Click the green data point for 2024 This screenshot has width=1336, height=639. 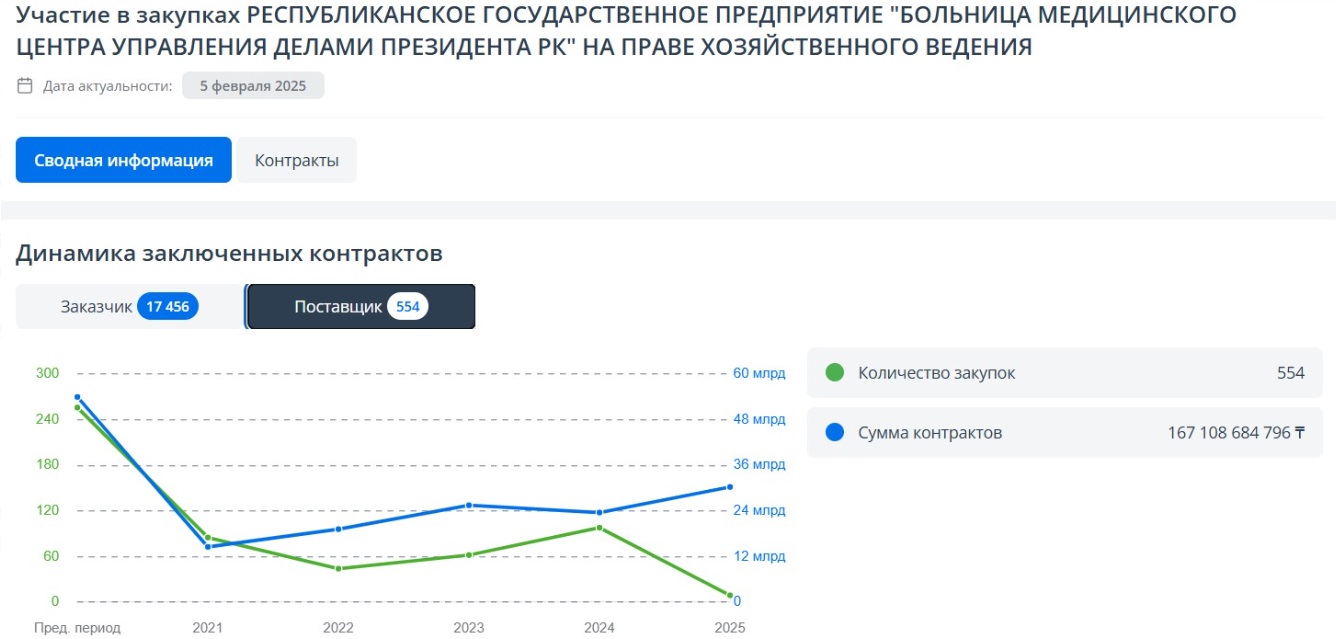tap(599, 527)
